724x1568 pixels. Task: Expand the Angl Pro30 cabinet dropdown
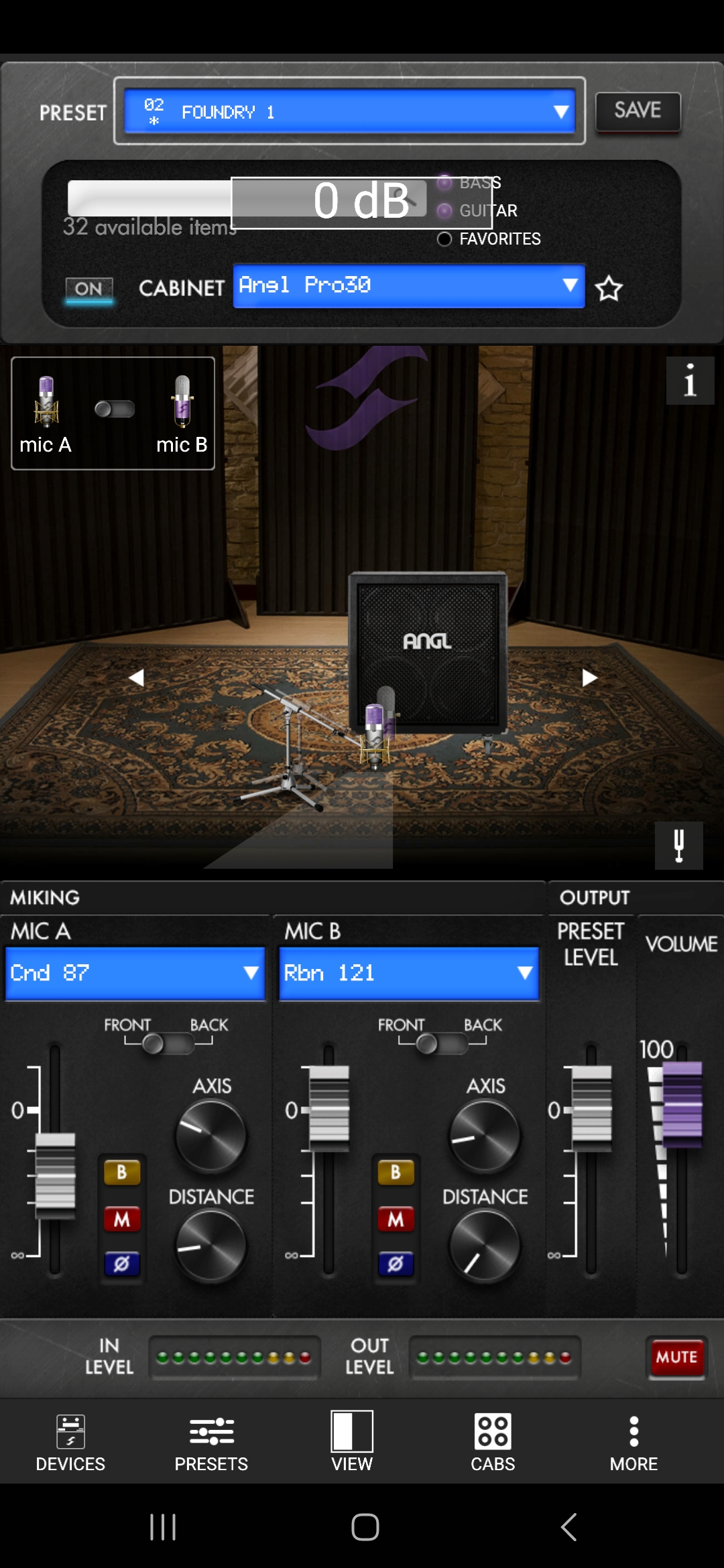tap(409, 286)
